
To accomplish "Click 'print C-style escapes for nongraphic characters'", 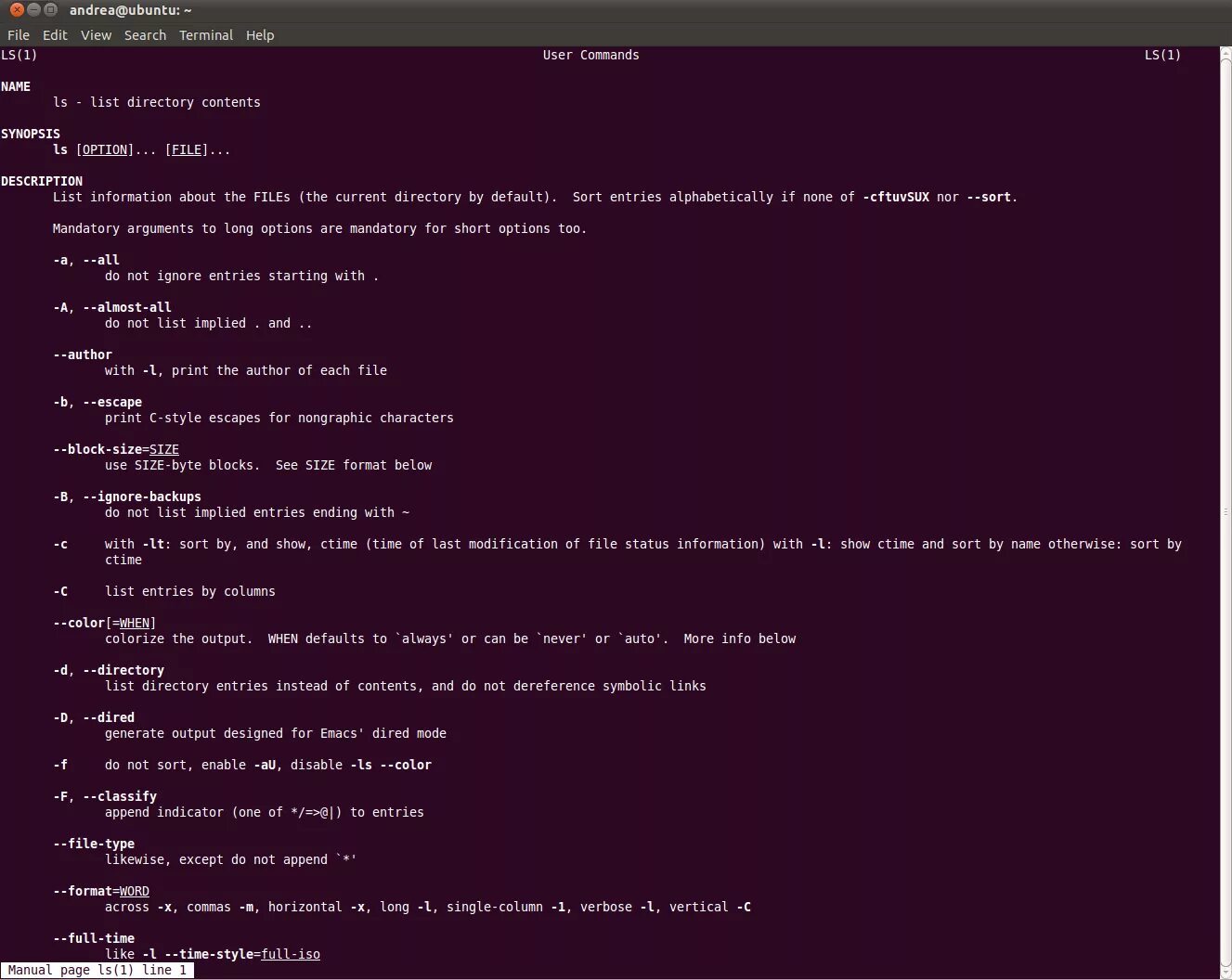I will click(279, 418).
